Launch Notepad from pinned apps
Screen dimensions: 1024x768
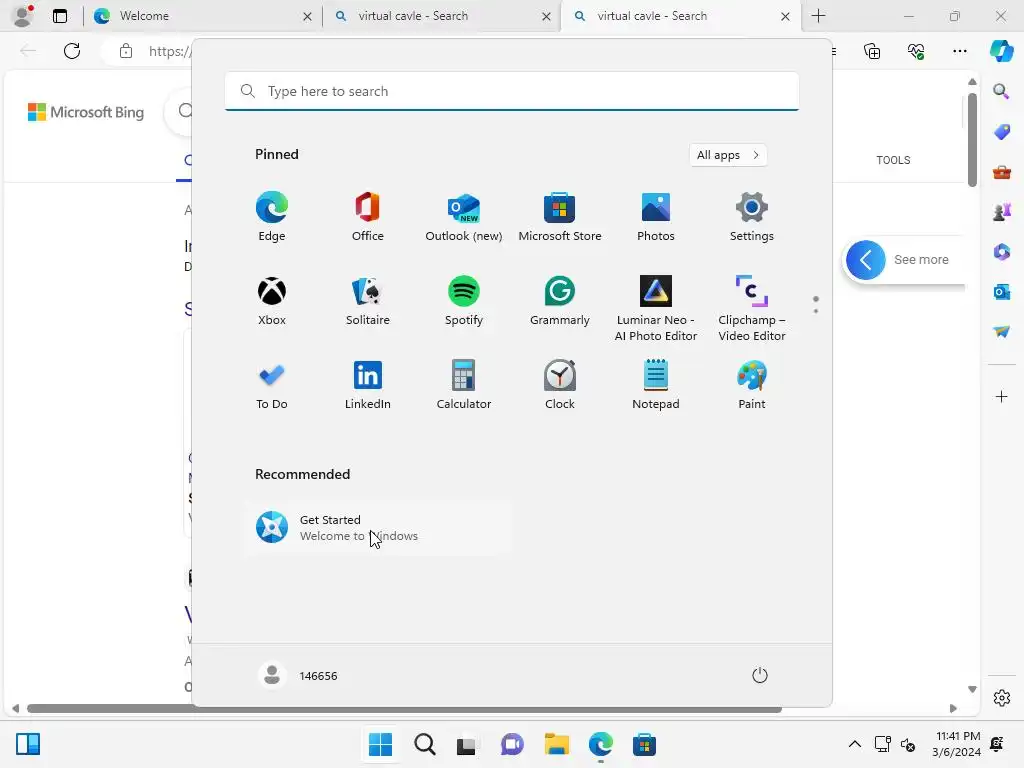click(x=656, y=385)
